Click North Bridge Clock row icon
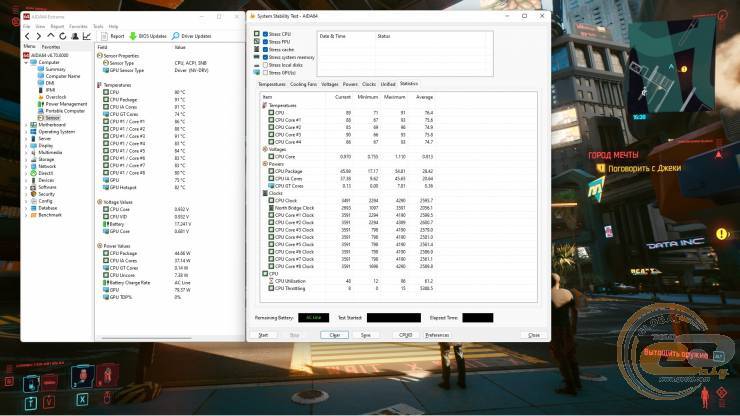This screenshot has height=416, width=740. coord(271,208)
